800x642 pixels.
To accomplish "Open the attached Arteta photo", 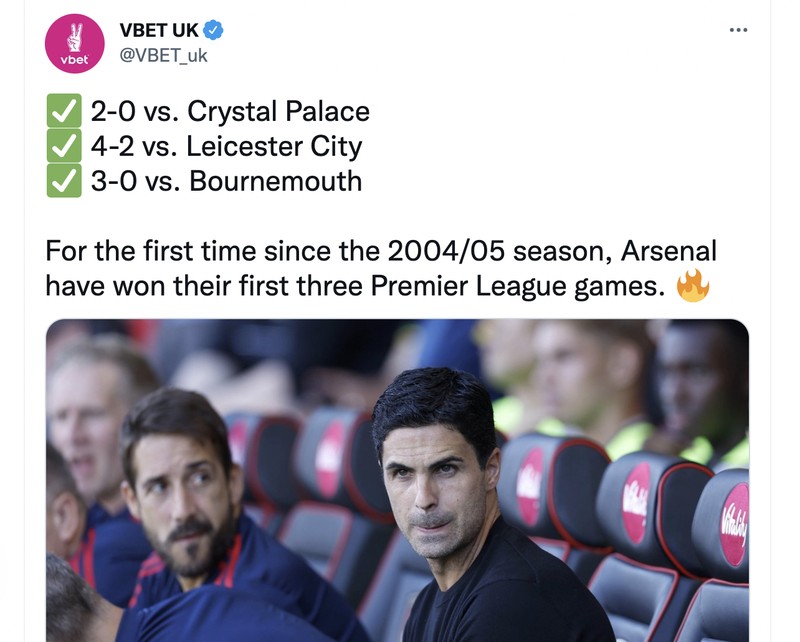I will (x=400, y=480).
